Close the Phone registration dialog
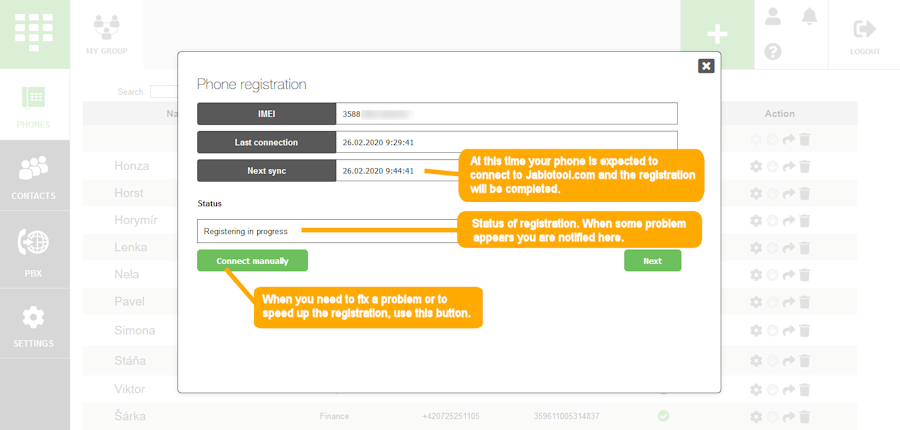This screenshot has height=430, width=900. 706,66
